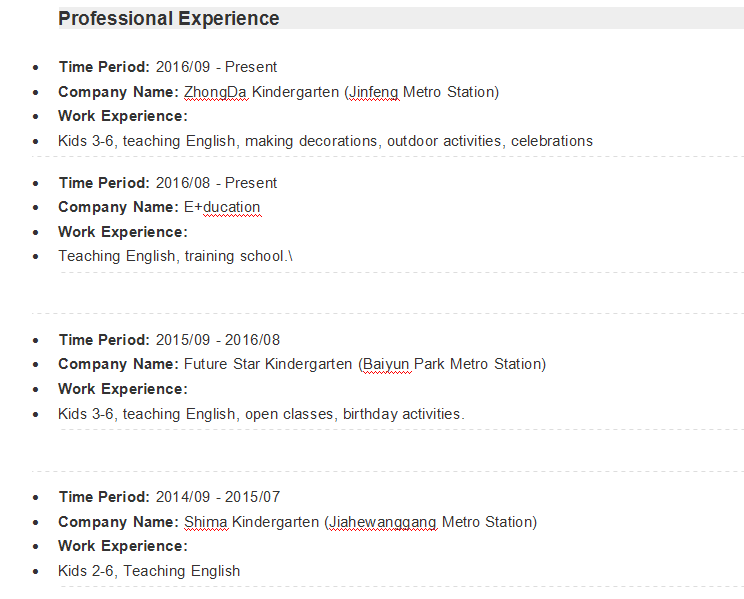Screen dimensions: 744x599
Task: Click the line mentioning outdoor activities, celebrations
Action: tap(325, 141)
